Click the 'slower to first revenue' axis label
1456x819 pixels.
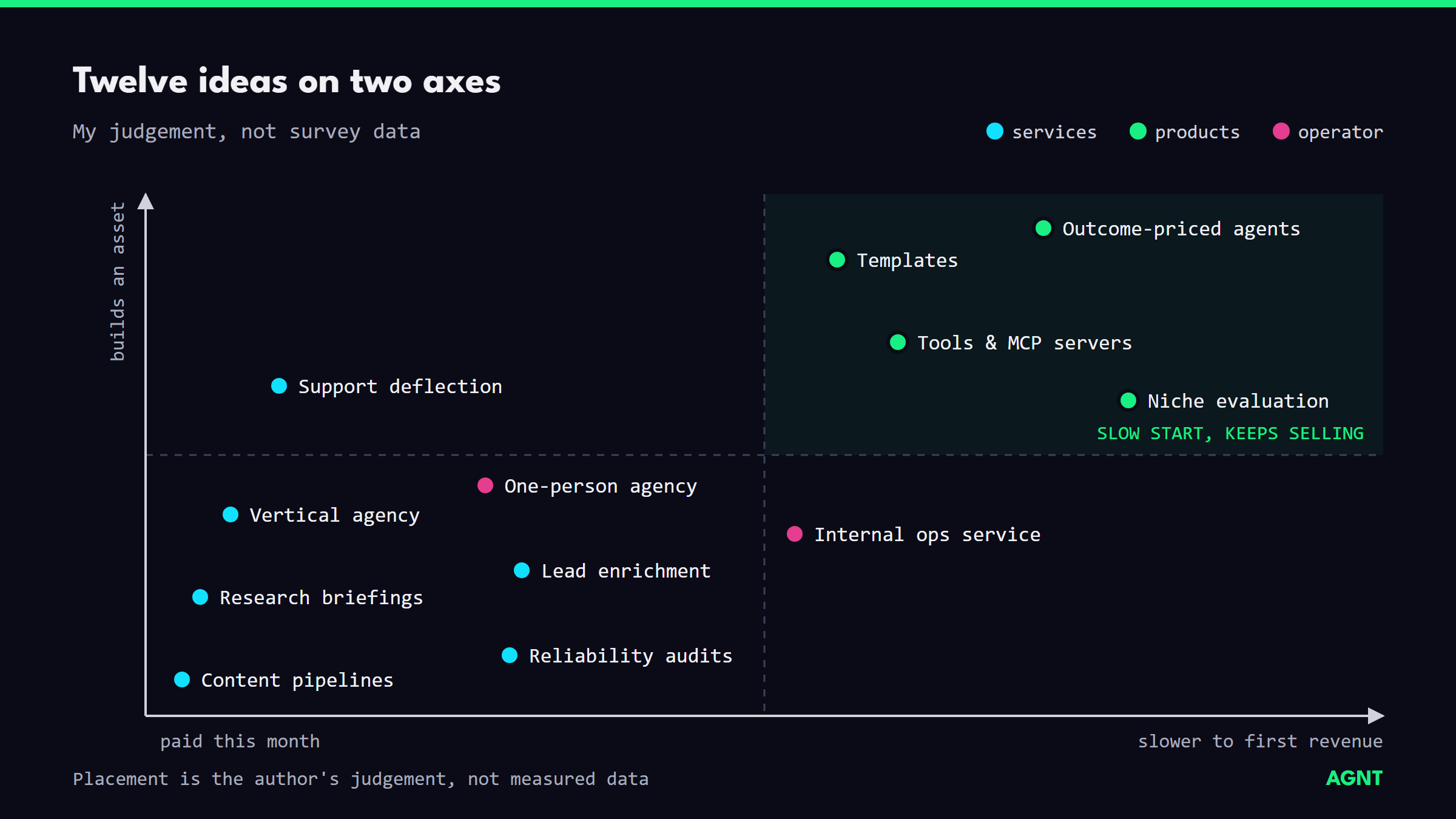(1261, 742)
